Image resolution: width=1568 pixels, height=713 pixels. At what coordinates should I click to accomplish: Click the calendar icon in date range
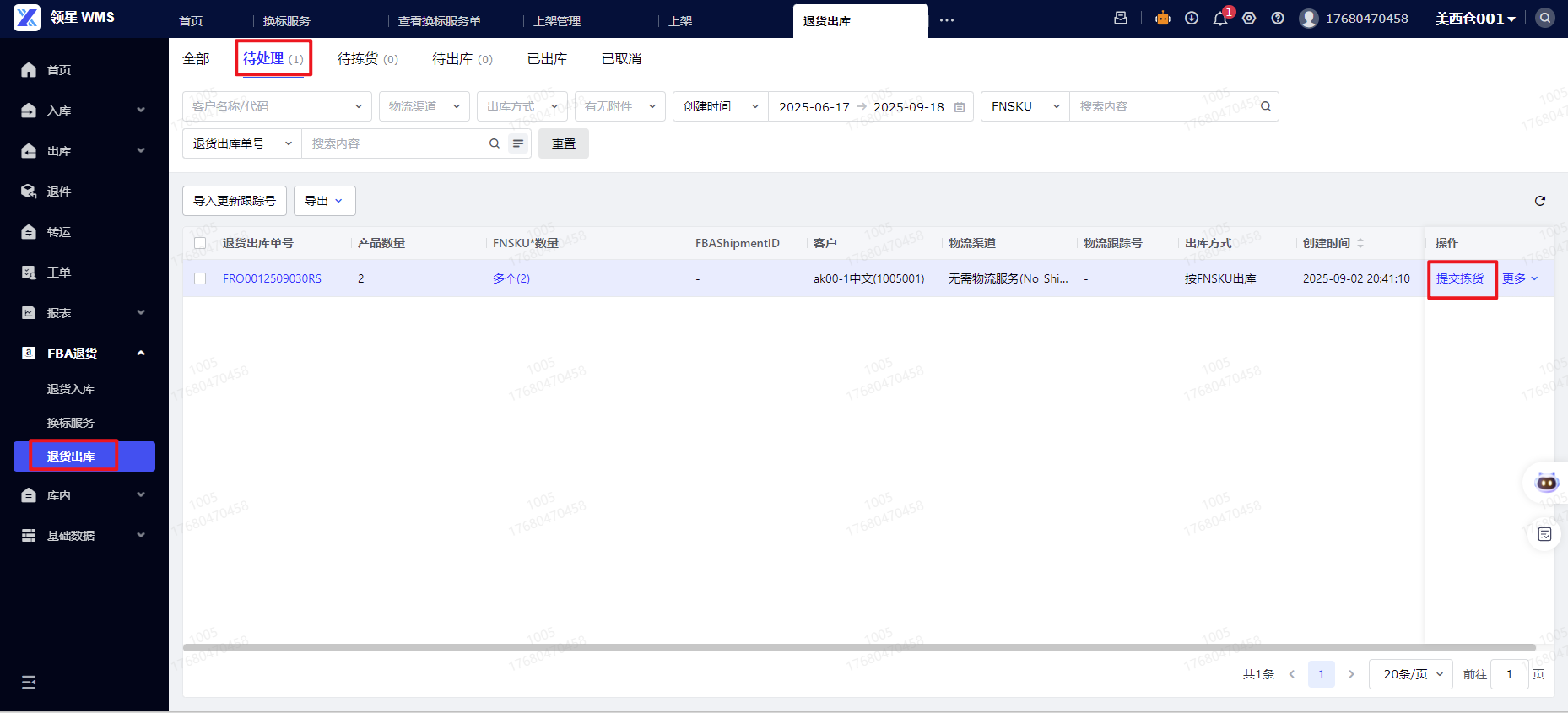(960, 107)
